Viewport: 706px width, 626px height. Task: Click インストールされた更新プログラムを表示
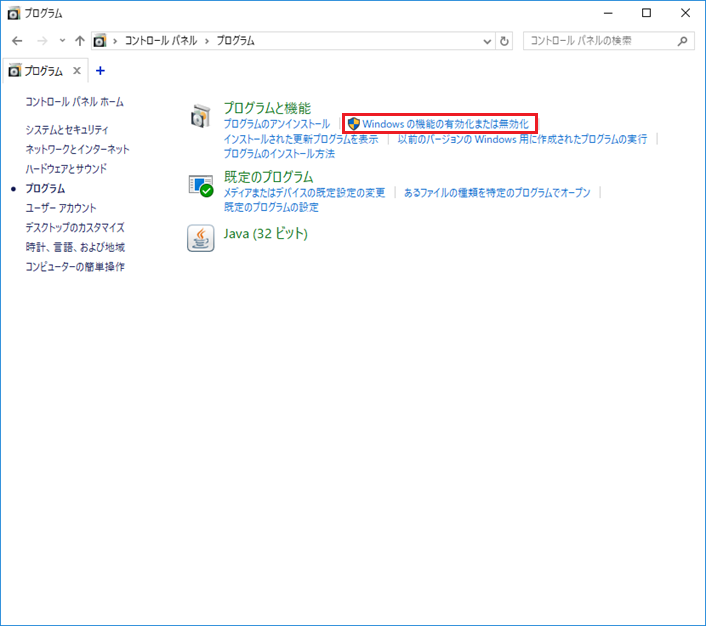click(x=301, y=139)
